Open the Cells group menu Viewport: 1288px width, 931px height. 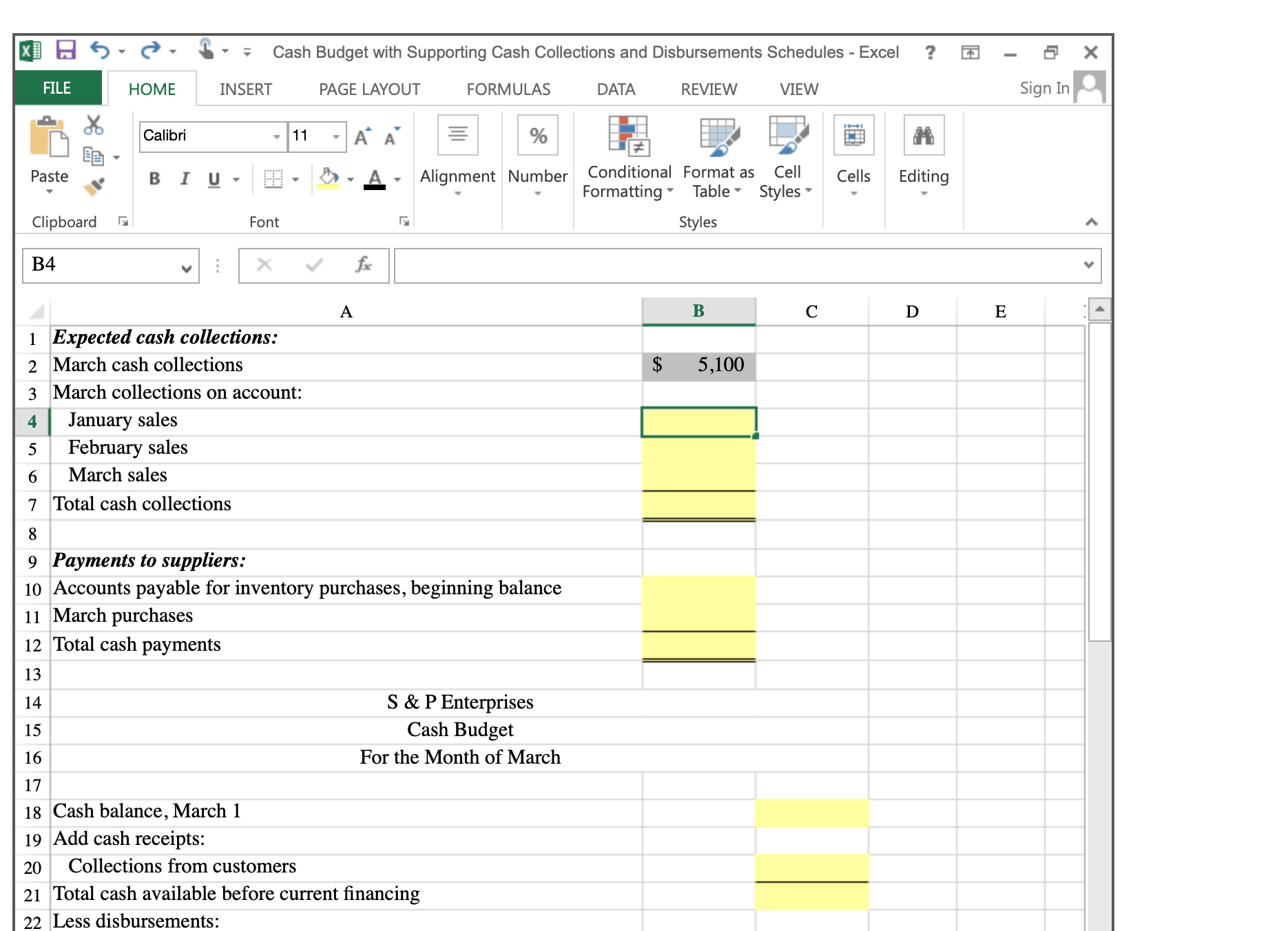point(853,157)
